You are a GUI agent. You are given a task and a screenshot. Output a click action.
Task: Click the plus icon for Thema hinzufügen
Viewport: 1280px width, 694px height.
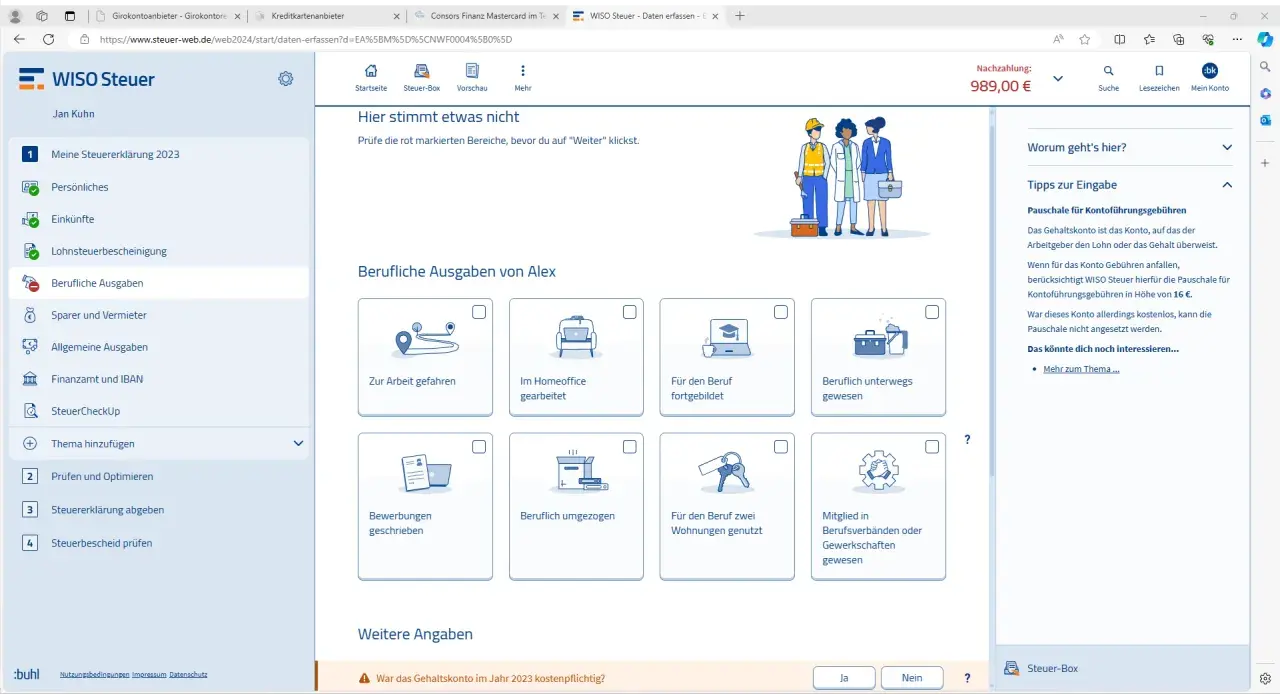tap(30, 443)
